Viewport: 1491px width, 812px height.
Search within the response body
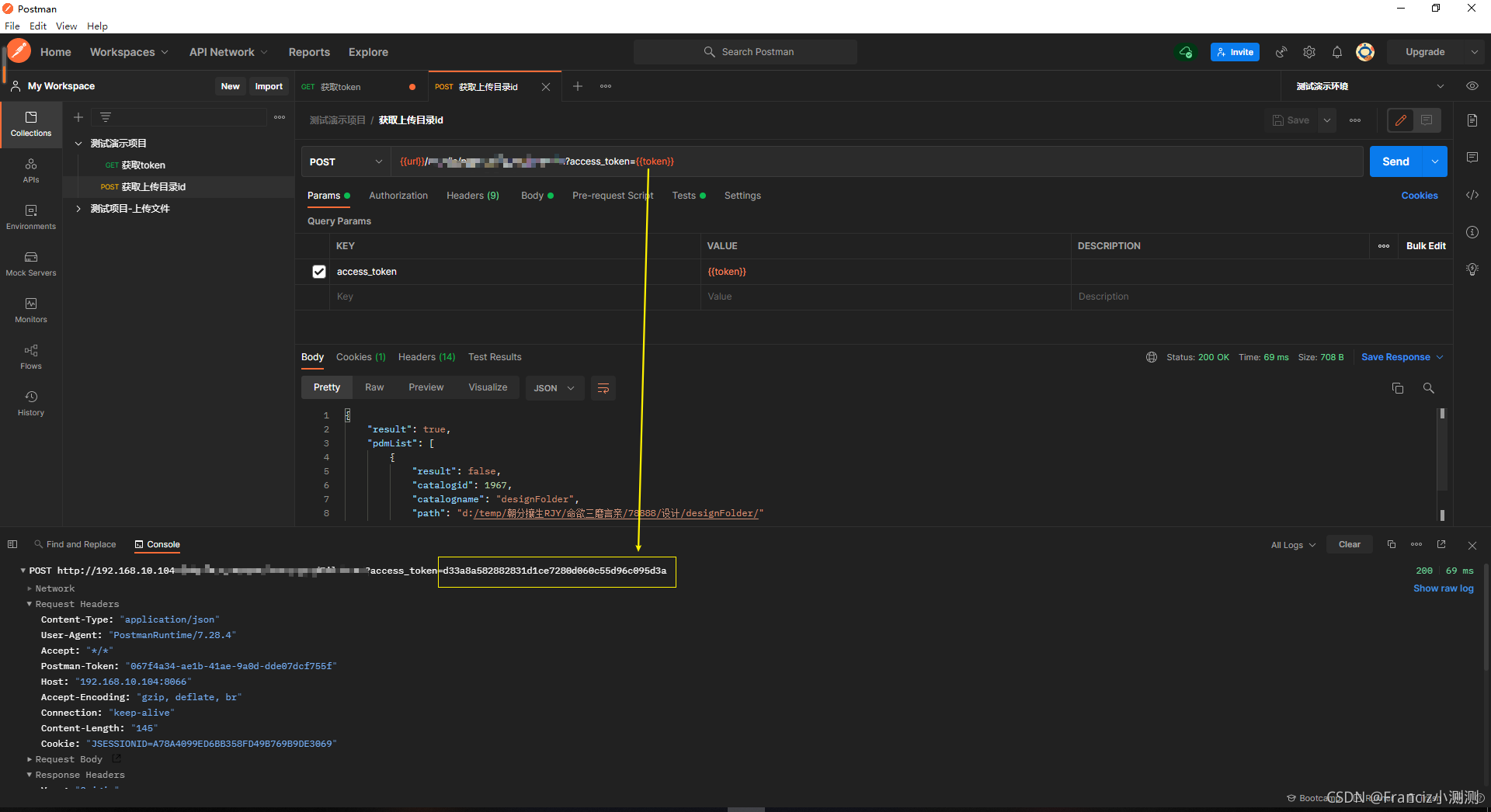1429,388
